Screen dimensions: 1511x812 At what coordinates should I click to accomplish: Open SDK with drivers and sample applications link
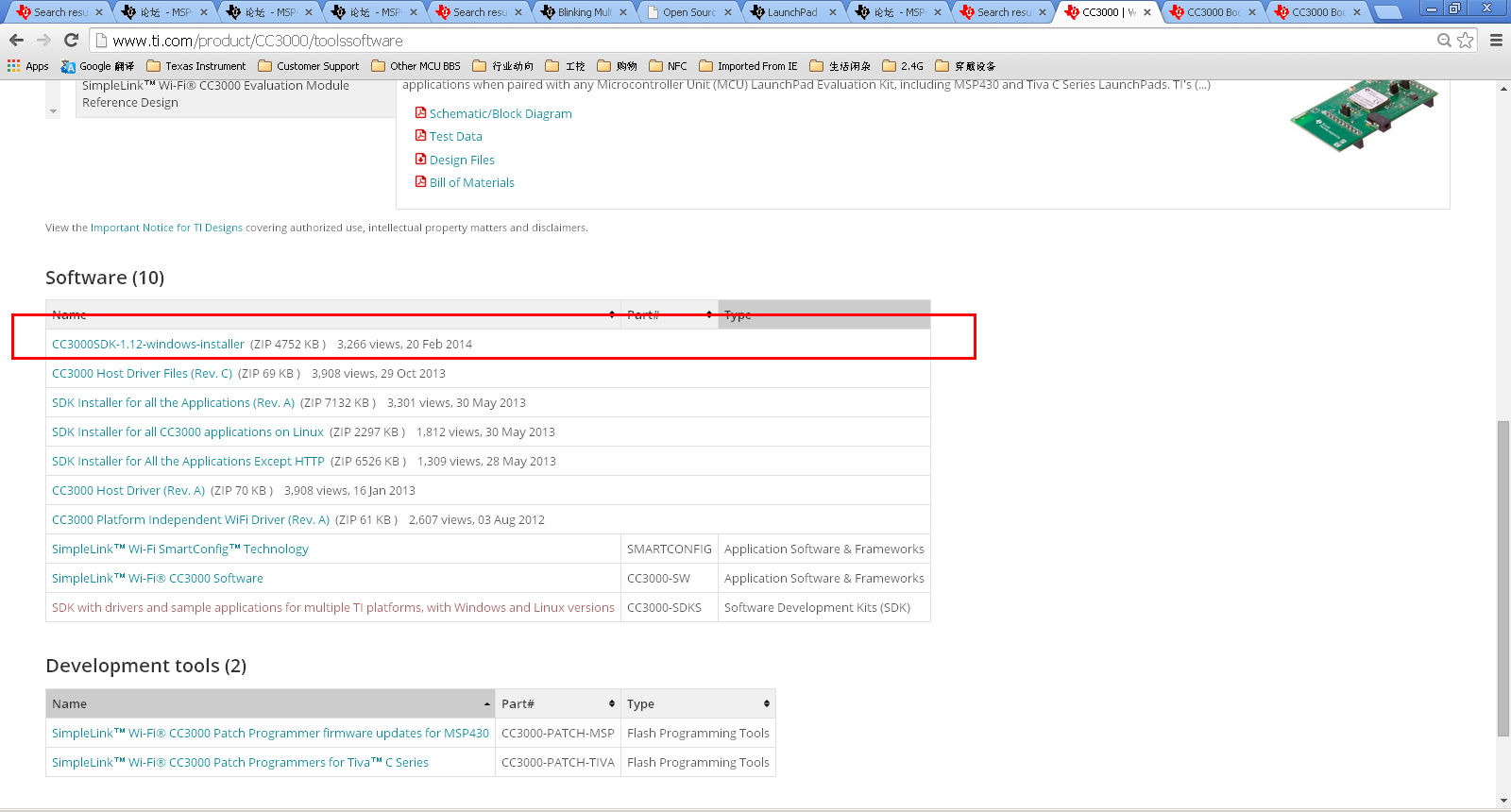click(333, 607)
